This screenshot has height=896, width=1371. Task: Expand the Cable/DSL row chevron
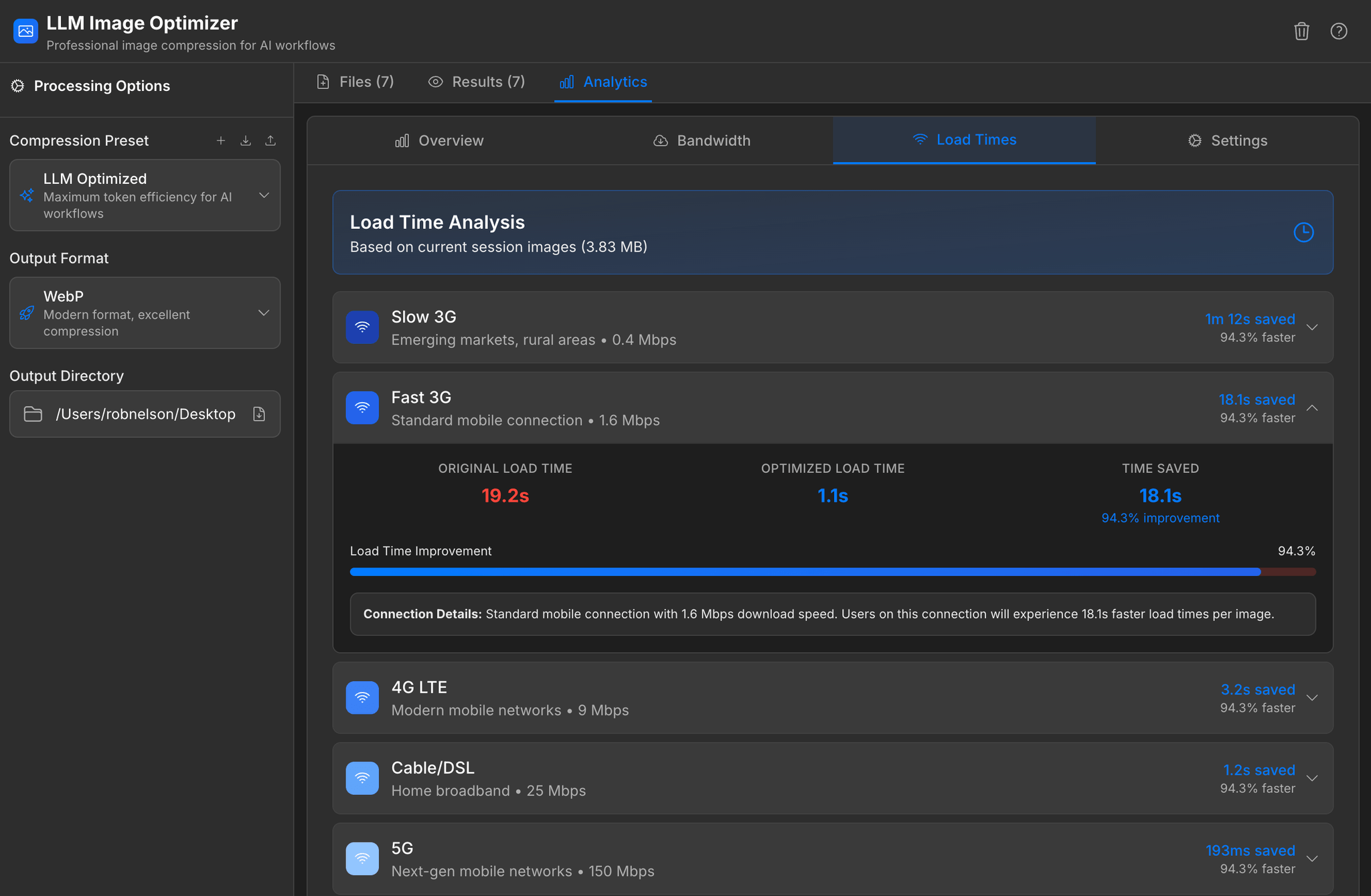click(1312, 778)
